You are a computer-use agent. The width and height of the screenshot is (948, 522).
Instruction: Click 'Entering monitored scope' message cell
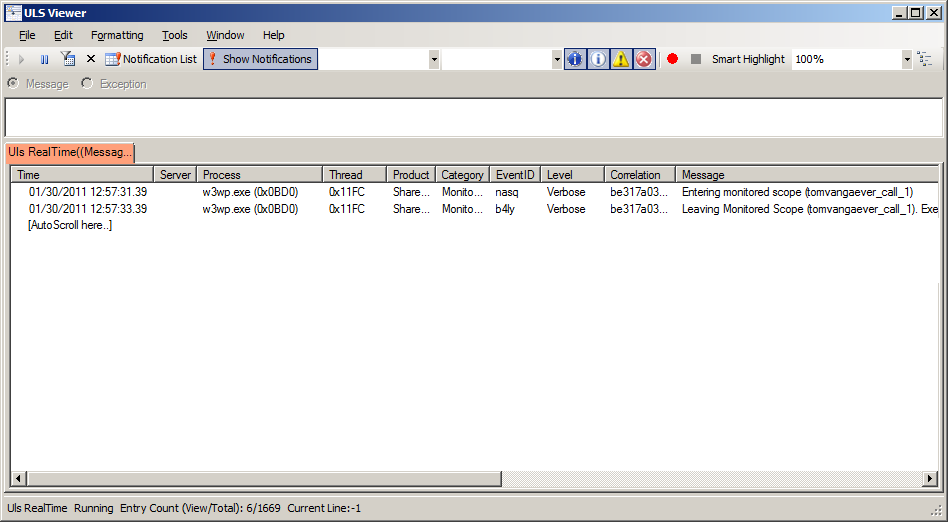point(797,192)
